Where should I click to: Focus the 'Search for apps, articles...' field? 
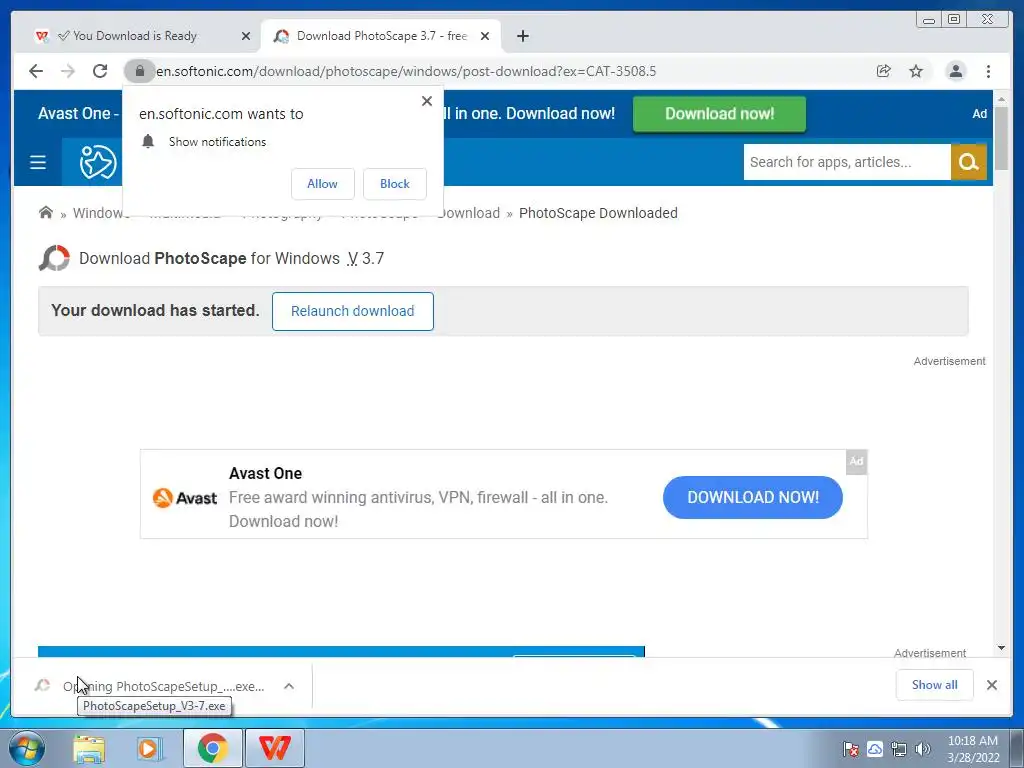click(x=847, y=162)
